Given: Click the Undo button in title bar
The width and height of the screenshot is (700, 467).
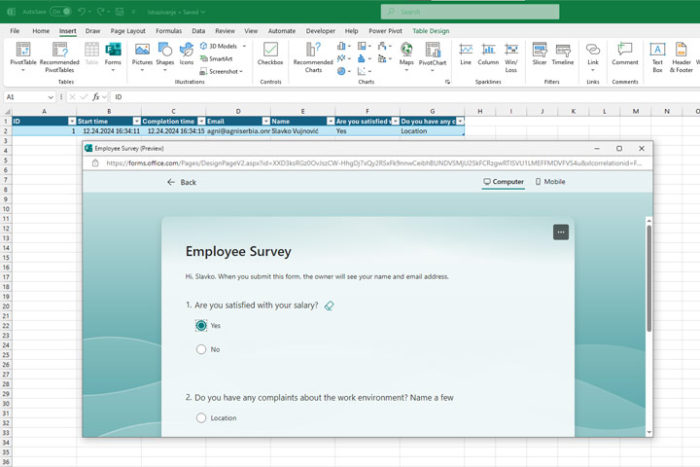Looking at the screenshot, I should tap(82, 12).
